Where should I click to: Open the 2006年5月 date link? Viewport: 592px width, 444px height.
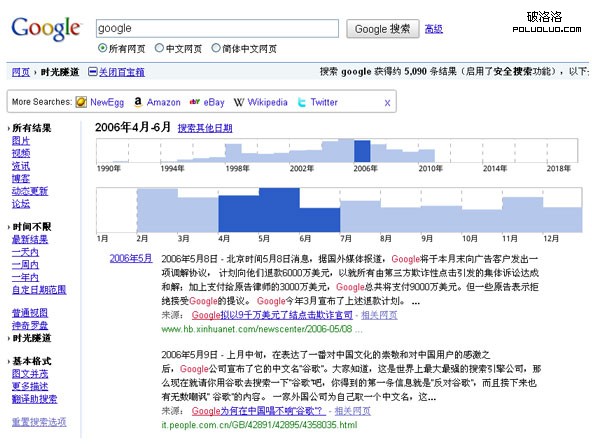pos(131,258)
